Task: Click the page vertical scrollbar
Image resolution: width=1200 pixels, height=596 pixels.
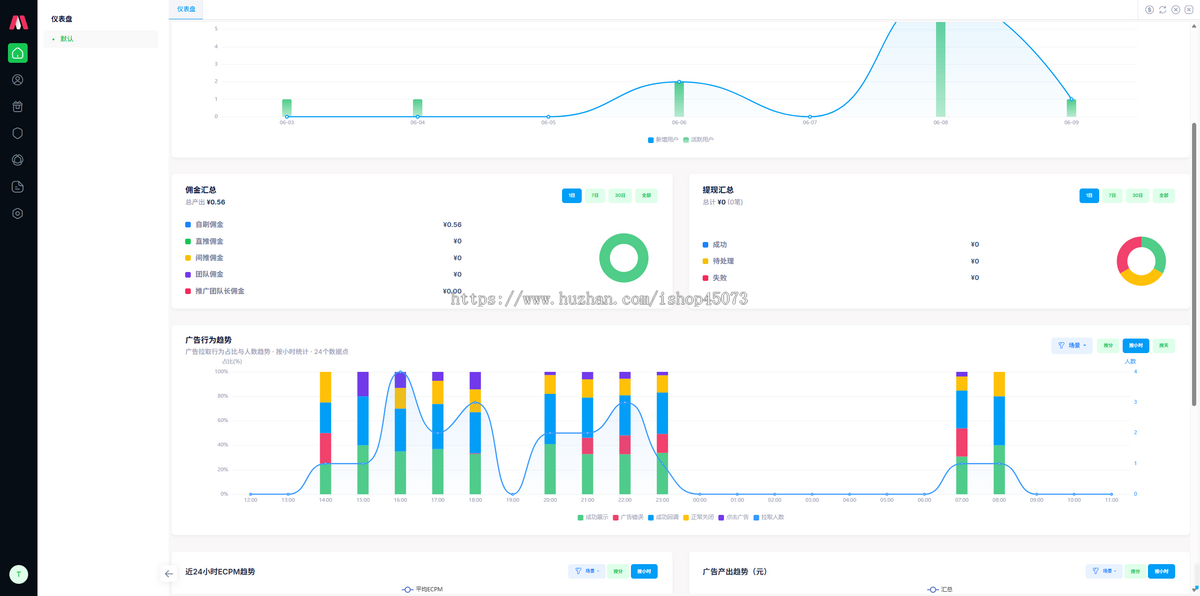Action: point(1193,265)
